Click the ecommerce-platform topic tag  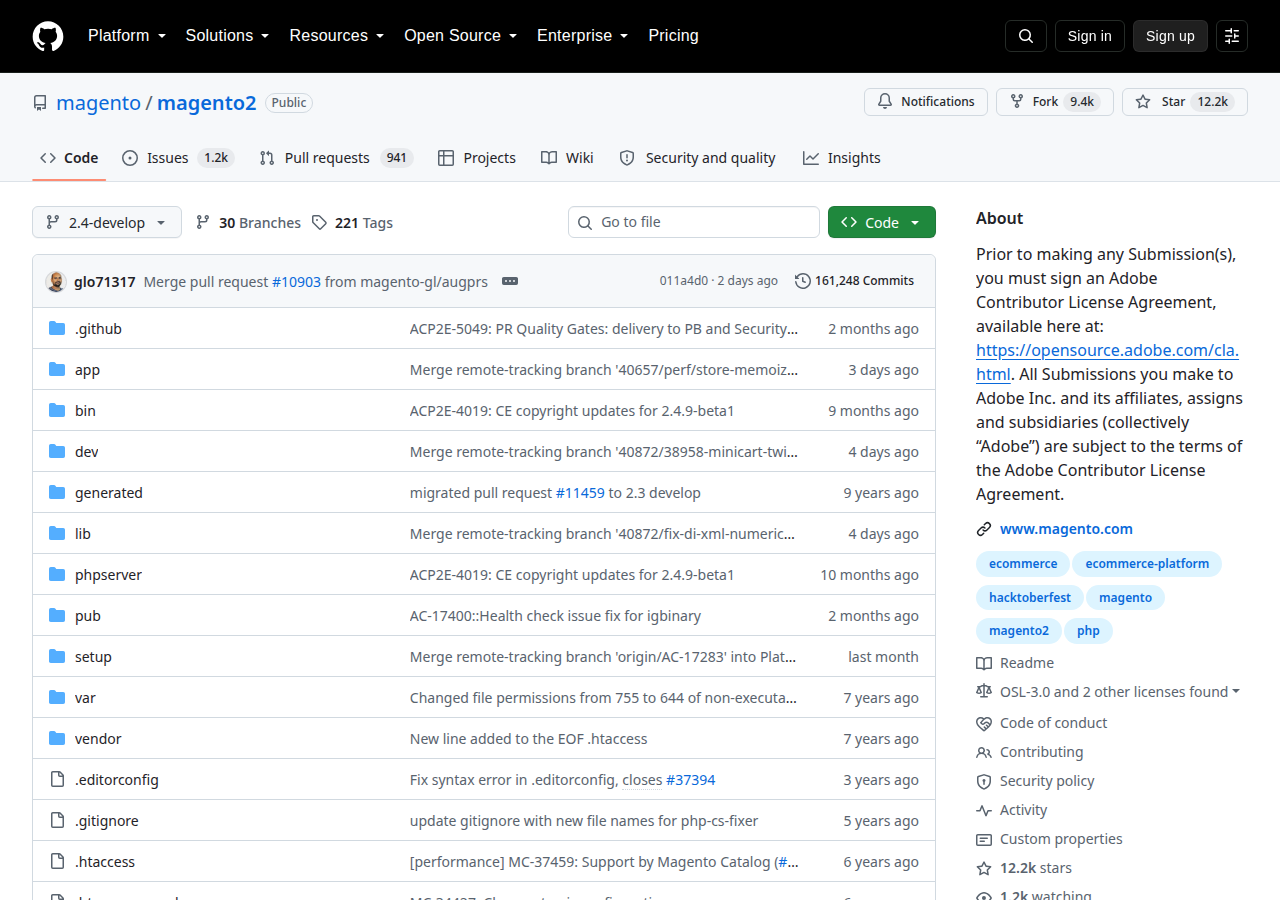[x=1147, y=564]
